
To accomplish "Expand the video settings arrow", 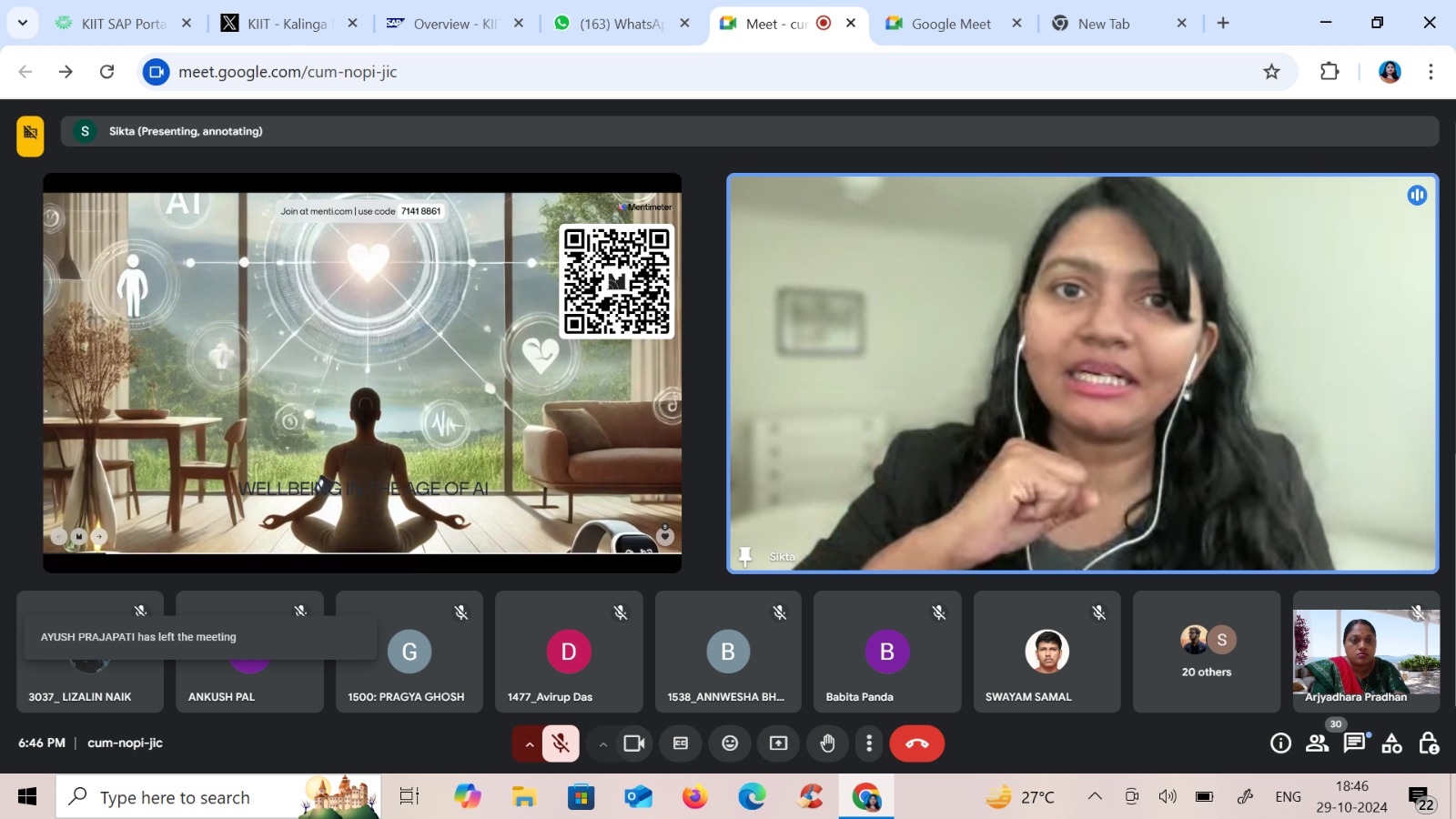I will 602,744.
